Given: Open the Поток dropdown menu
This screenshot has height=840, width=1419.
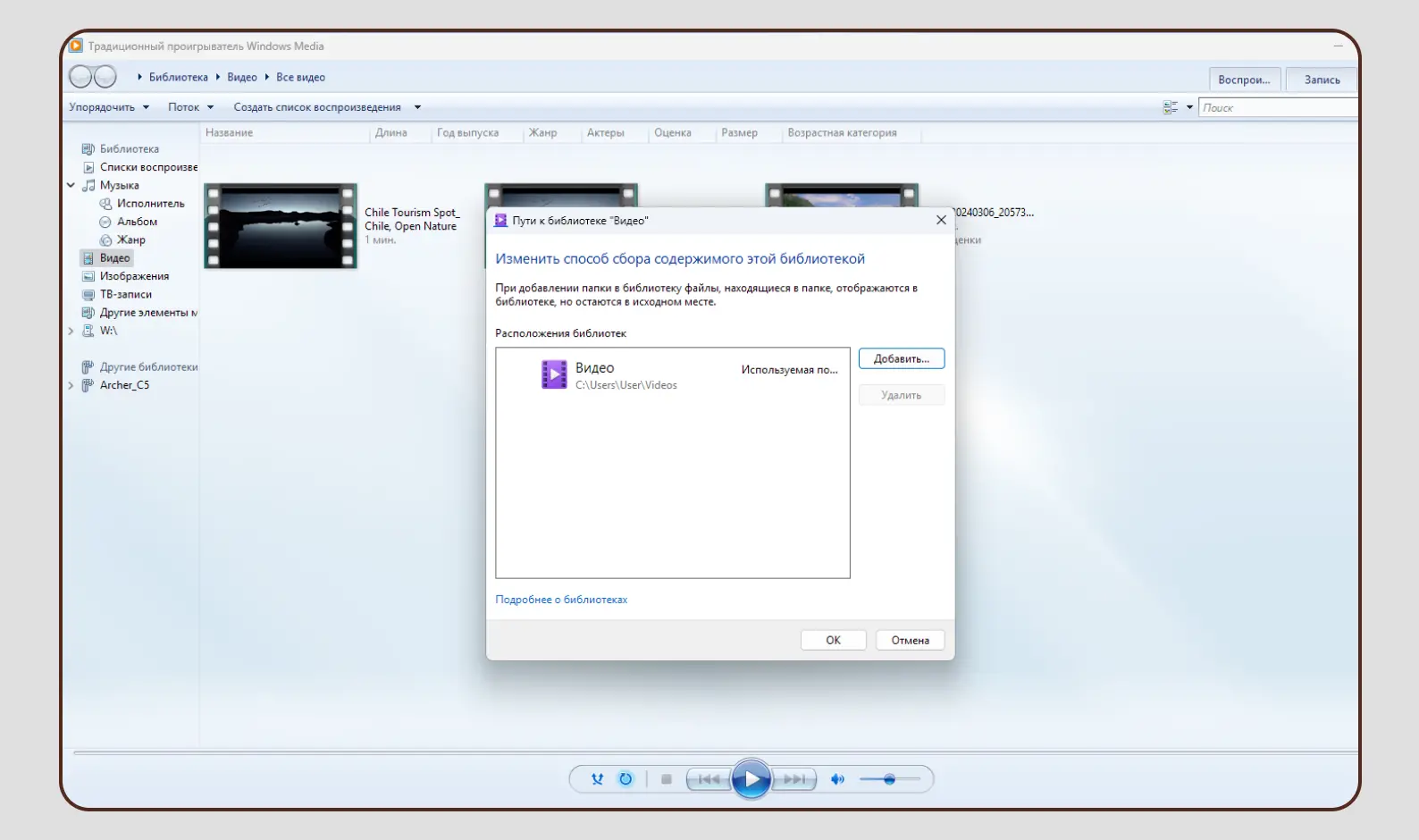Looking at the screenshot, I should point(190,107).
